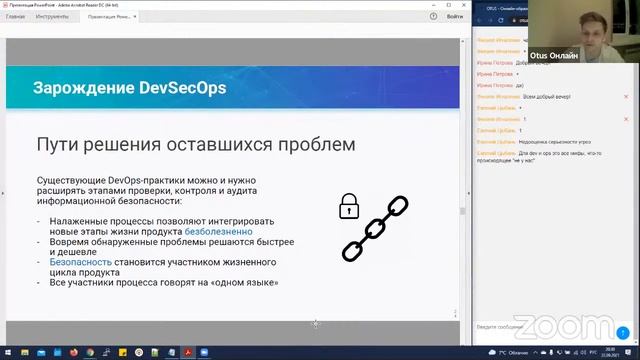Viewport: 640px width, 360px height.
Task: Click the heading Пути решения оставшихся проблем
Action: pyautogui.click(x=196, y=144)
